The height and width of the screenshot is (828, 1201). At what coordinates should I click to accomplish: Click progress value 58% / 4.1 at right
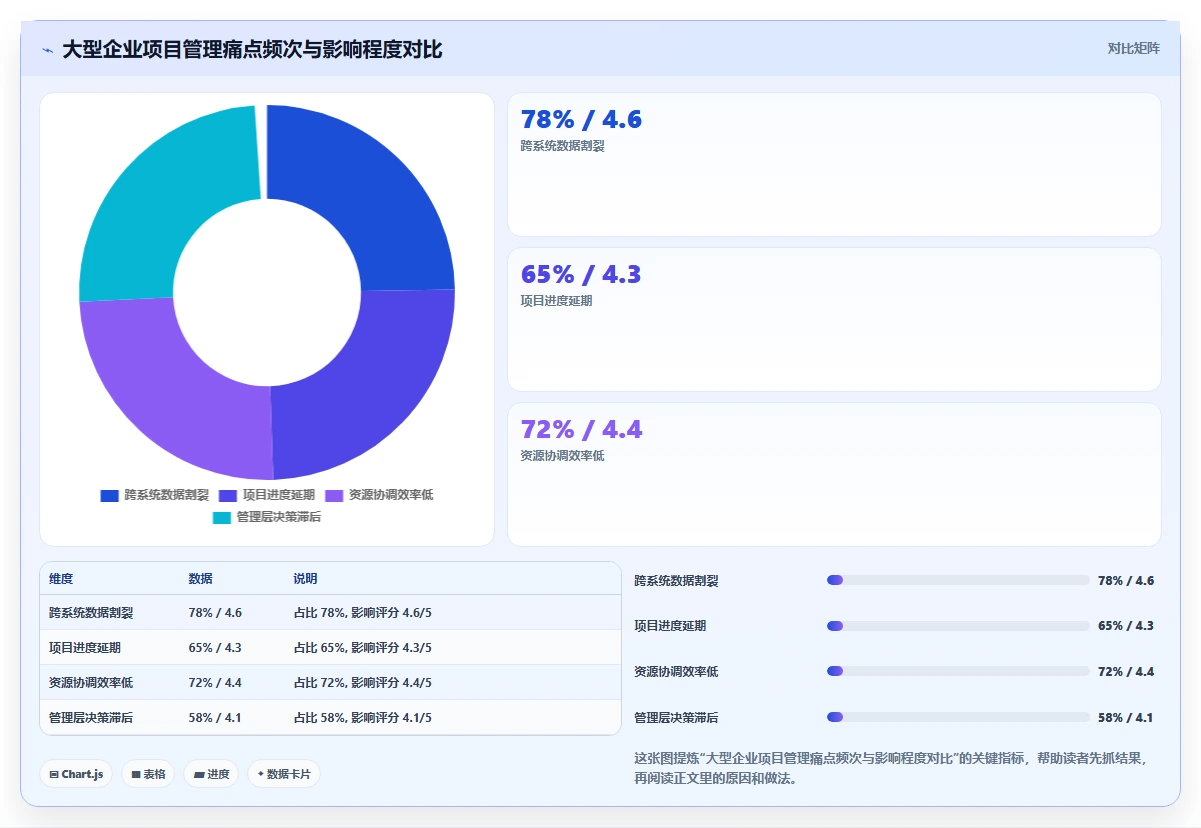[x=1126, y=718]
